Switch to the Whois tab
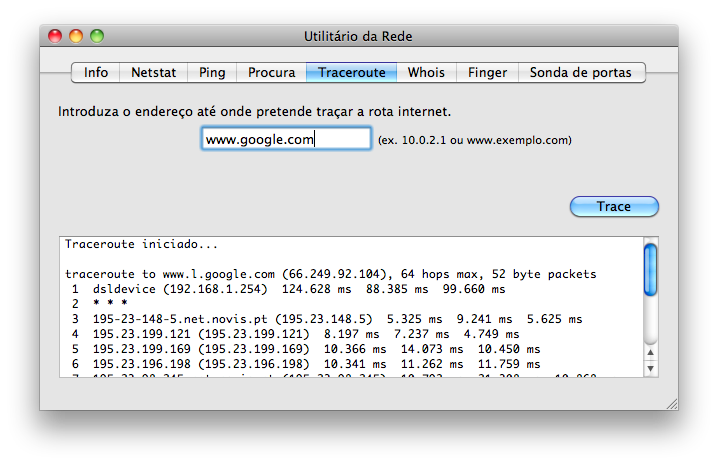Image resolution: width=718 pixels, height=465 pixels. tap(427, 72)
